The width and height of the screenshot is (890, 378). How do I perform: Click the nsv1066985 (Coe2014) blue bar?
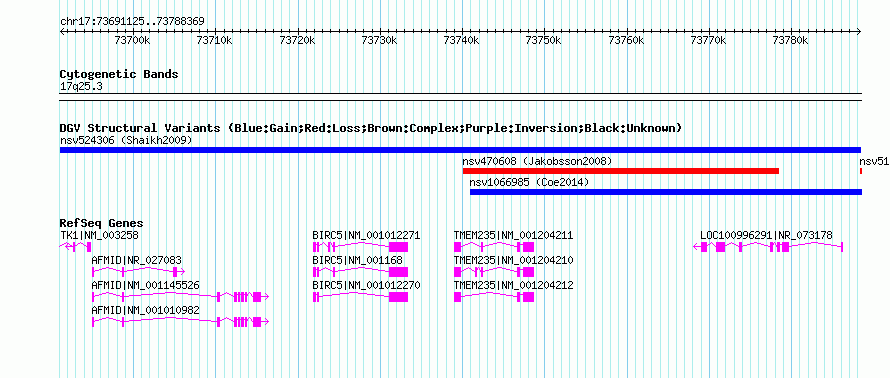(666, 192)
